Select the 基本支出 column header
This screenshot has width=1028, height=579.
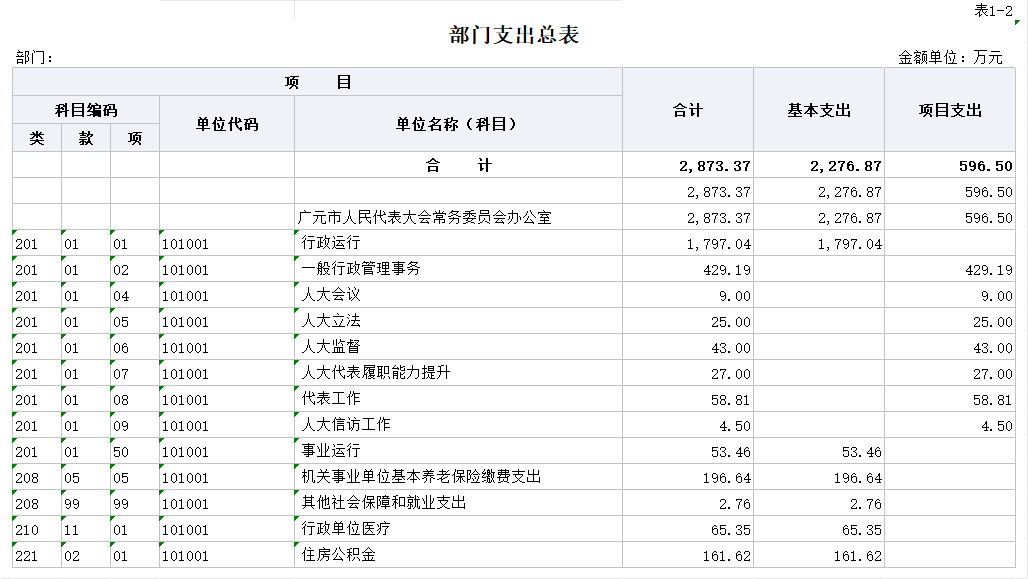pyautogui.click(x=818, y=110)
